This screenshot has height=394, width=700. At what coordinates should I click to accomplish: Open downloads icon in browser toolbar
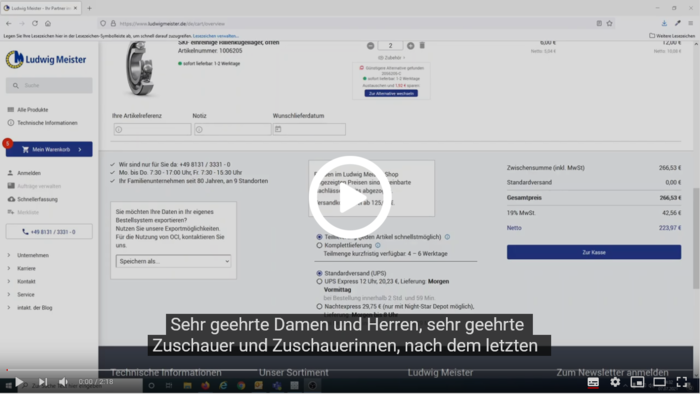664,23
